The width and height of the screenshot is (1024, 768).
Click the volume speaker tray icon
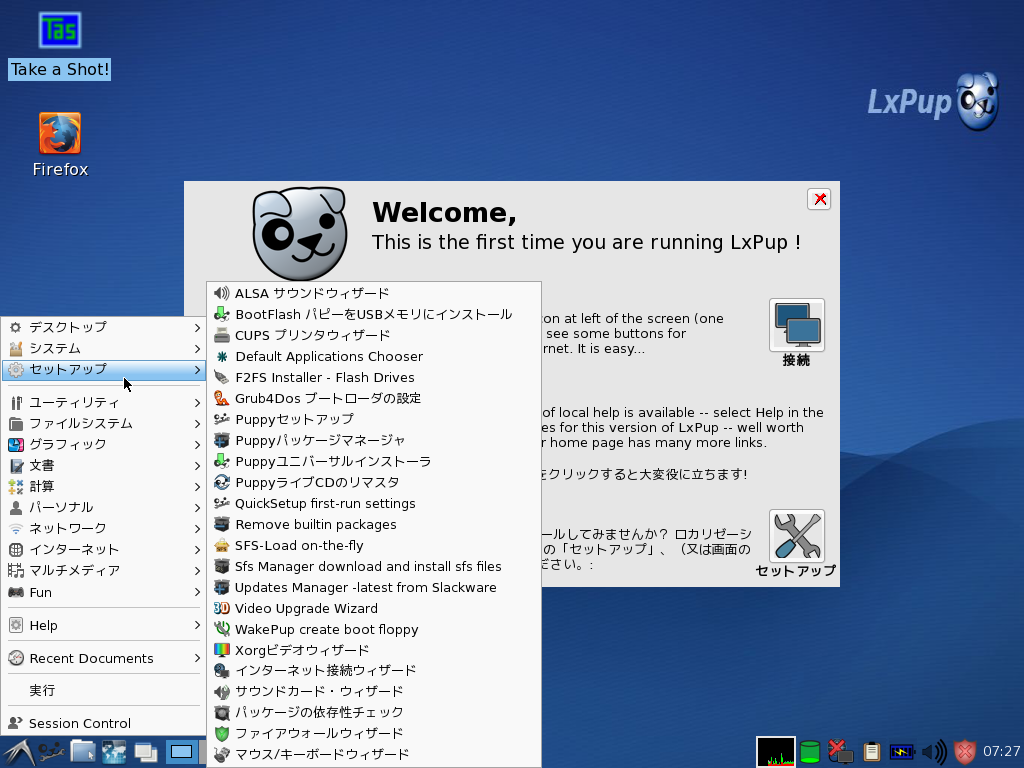click(x=935, y=752)
